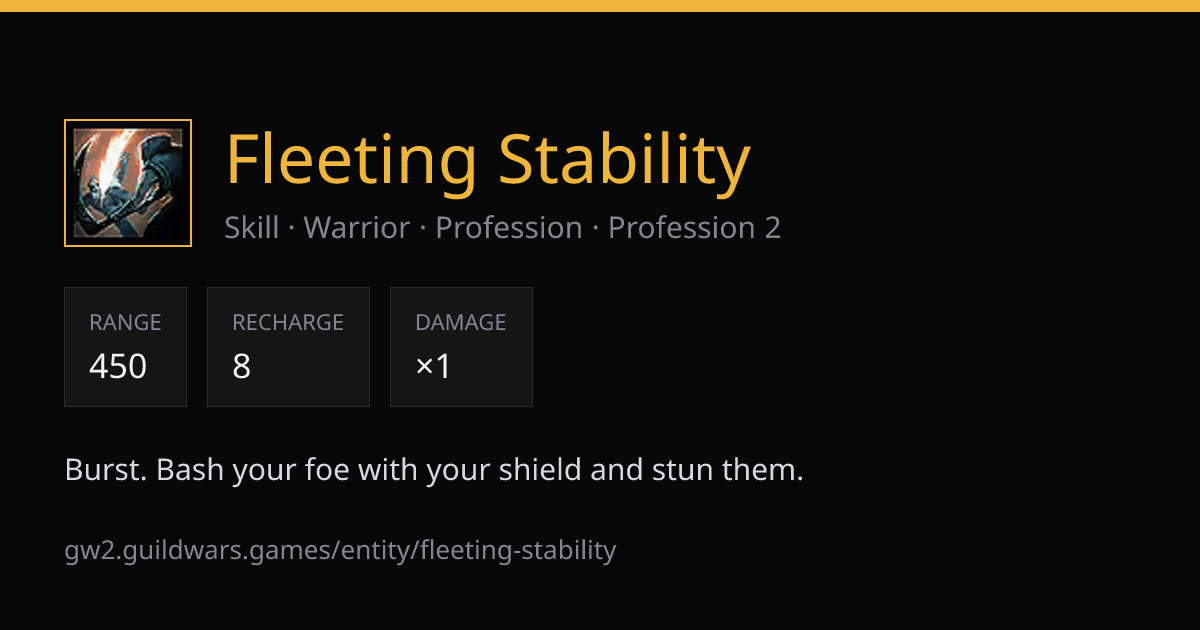1200x630 pixels.
Task: Click the Burst keyword in description
Action: coord(106,469)
